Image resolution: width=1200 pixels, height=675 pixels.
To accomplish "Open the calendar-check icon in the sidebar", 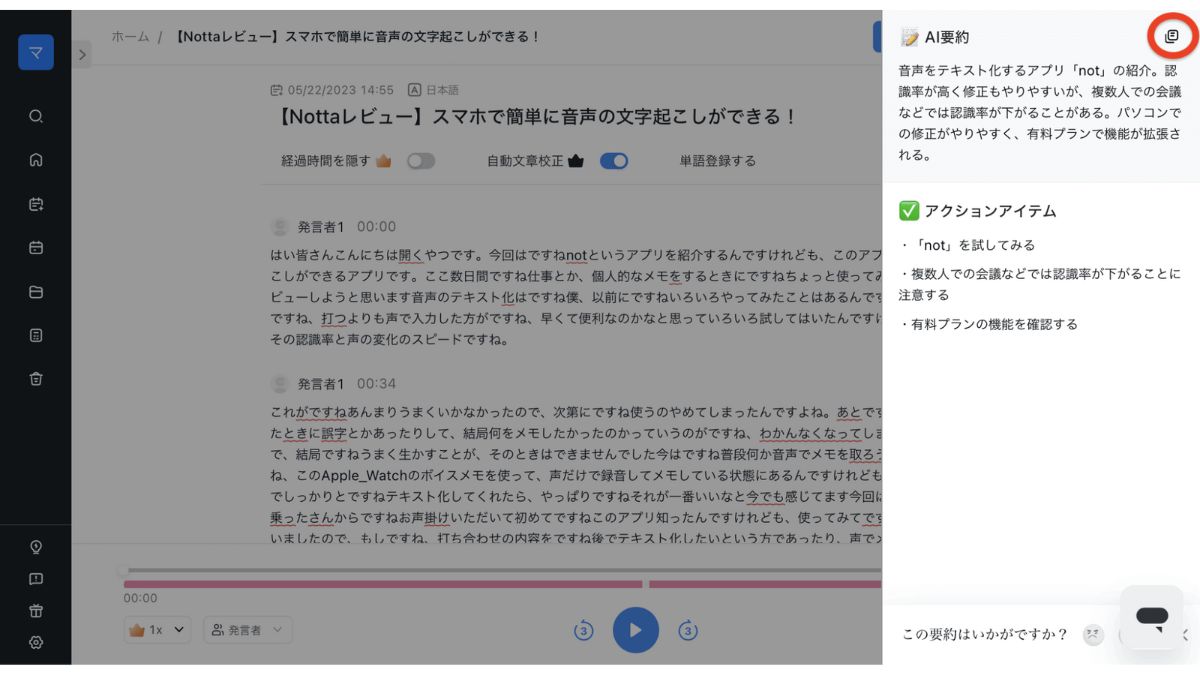I will [36, 204].
